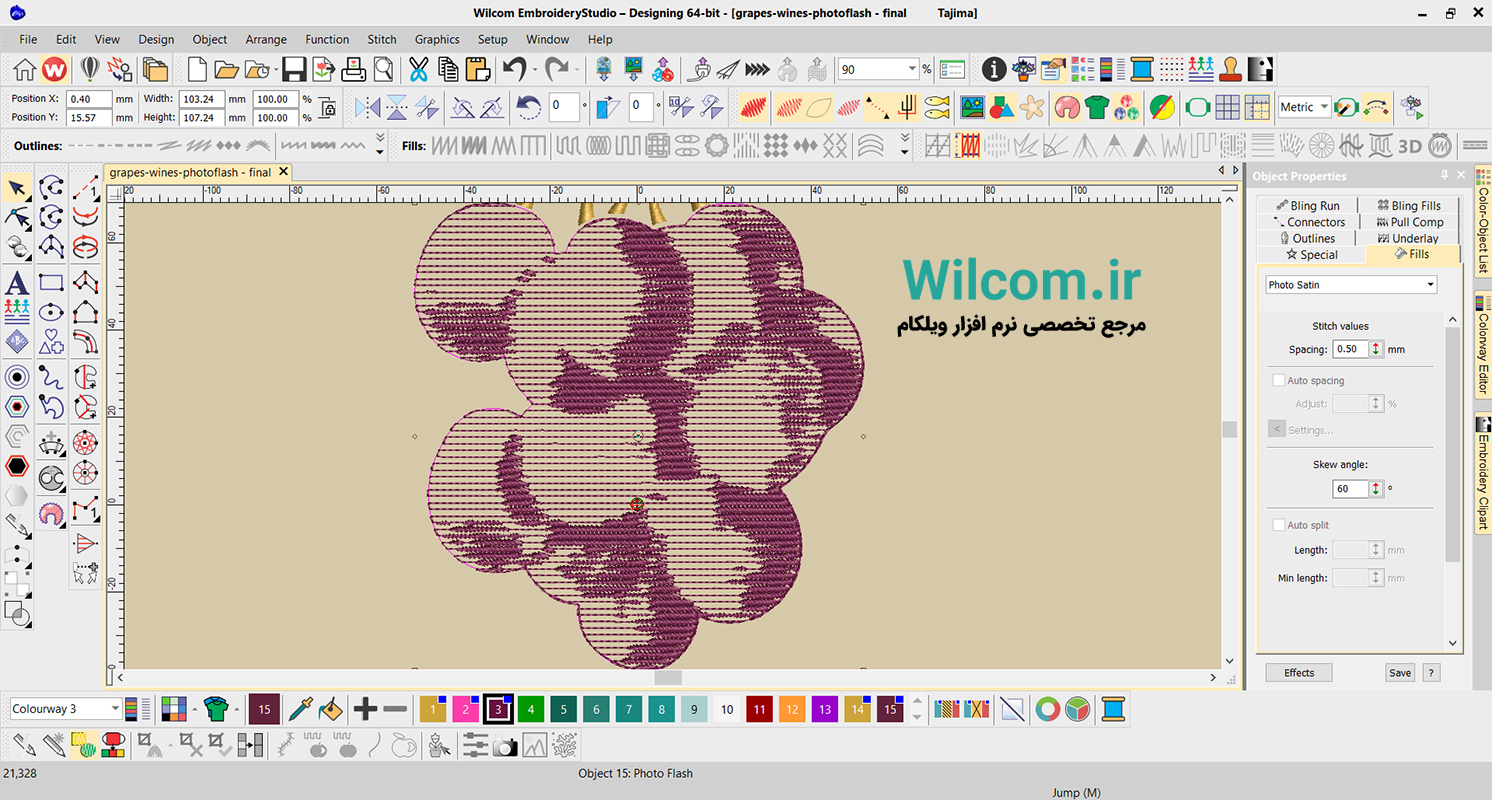Open the Graphics menu
Viewport: 1492px width, 800px height.
(437, 39)
